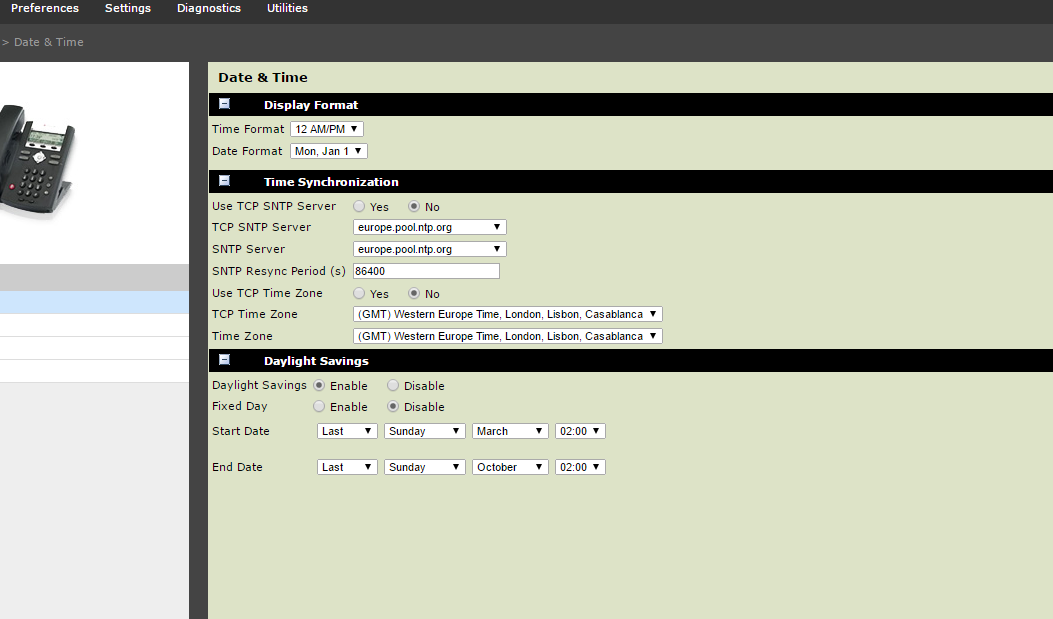Click the Display Format section header
The width and height of the screenshot is (1053, 619).
(x=631, y=105)
